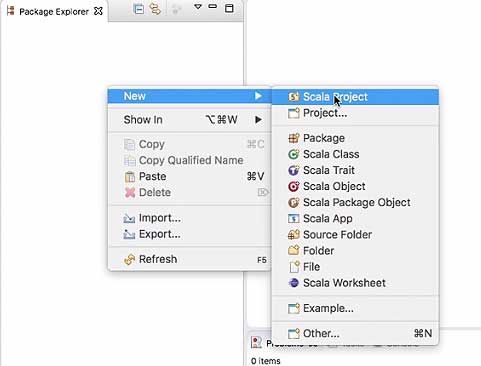This screenshot has height=366, width=481.
Task: Create a new Scala Trait
Action: (x=355, y=170)
